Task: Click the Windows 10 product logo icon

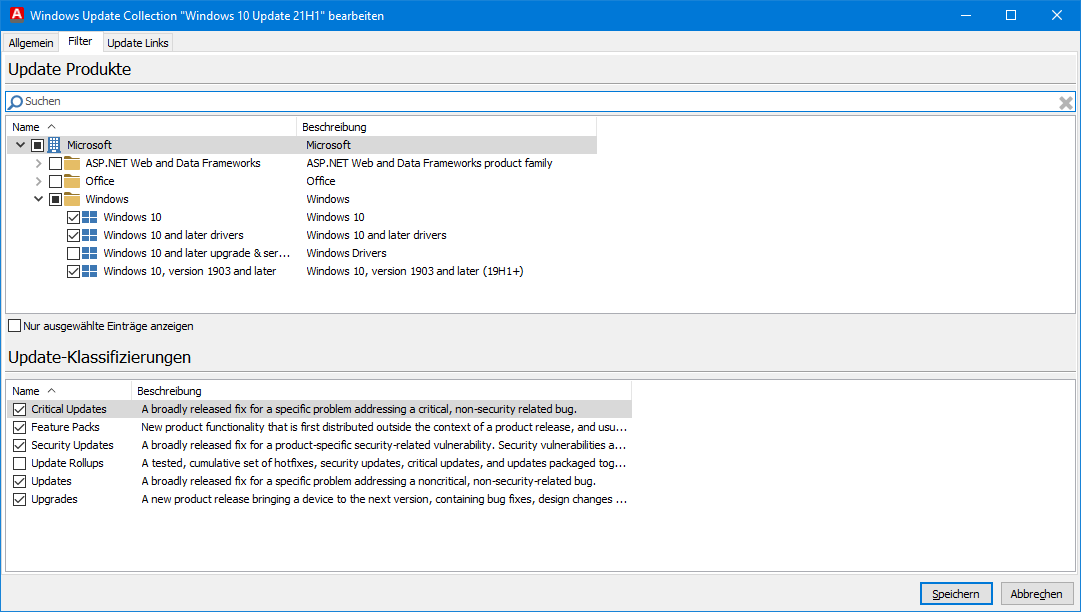Action: 90,217
